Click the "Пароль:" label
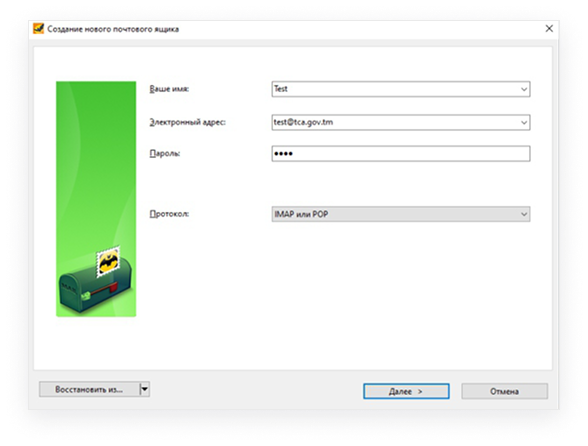The image size is (588, 446). click(x=165, y=153)
